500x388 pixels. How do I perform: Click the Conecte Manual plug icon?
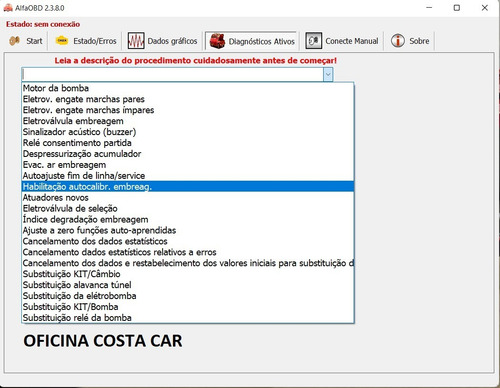click(314, 41)
